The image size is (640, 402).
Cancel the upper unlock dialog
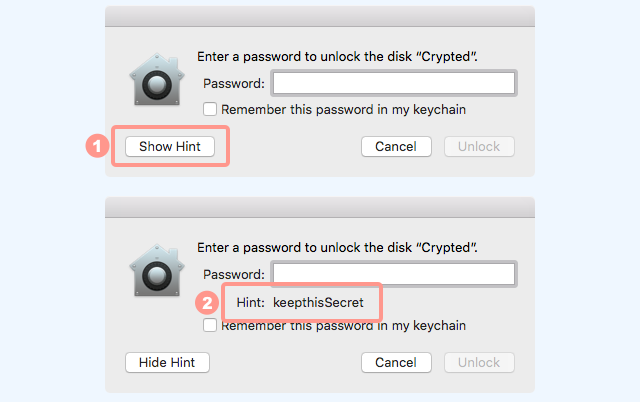(x=396, y=147)
